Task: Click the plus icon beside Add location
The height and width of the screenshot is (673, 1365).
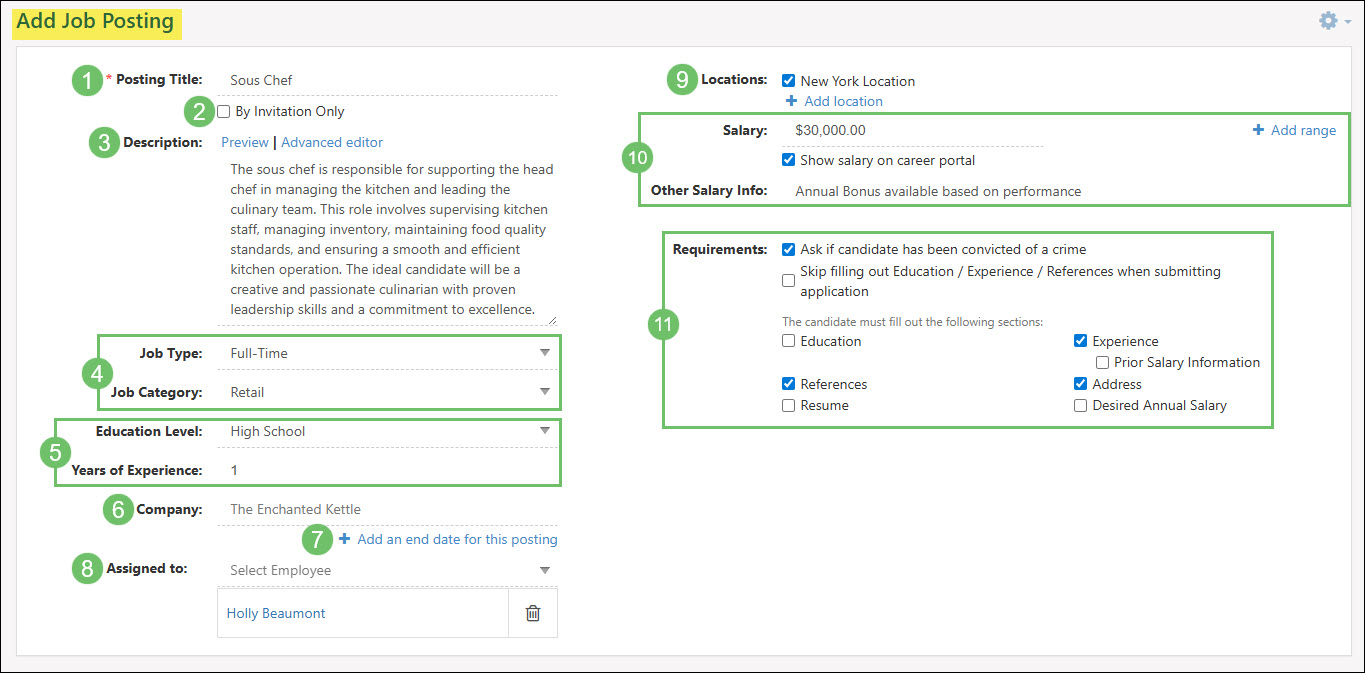Action: pos(791,101)
